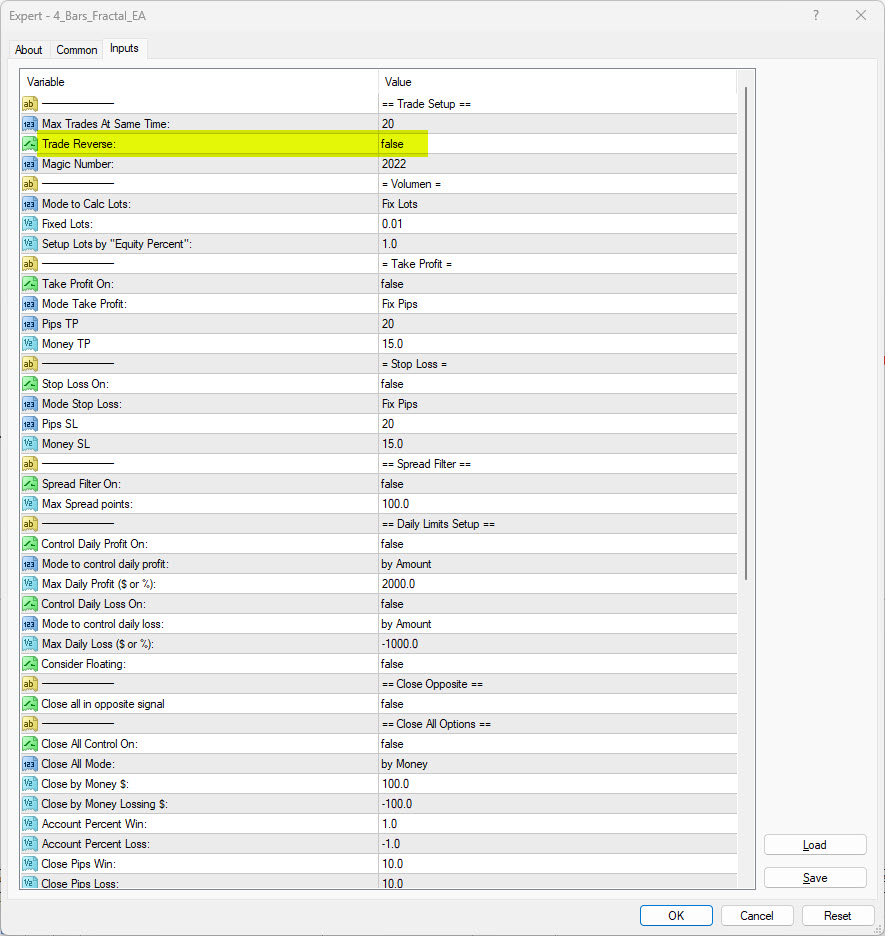Click the boolean icon beside Control Daily Profit On
The image size is (885, 936).
[x=30, y=544]
